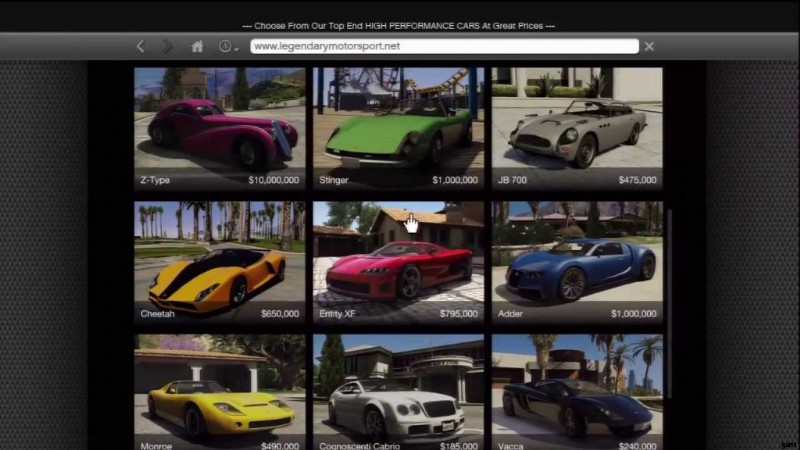This screenshot has height=450, width=800.
Task: Click the browser back arrow
Action: tap(141, 46)
